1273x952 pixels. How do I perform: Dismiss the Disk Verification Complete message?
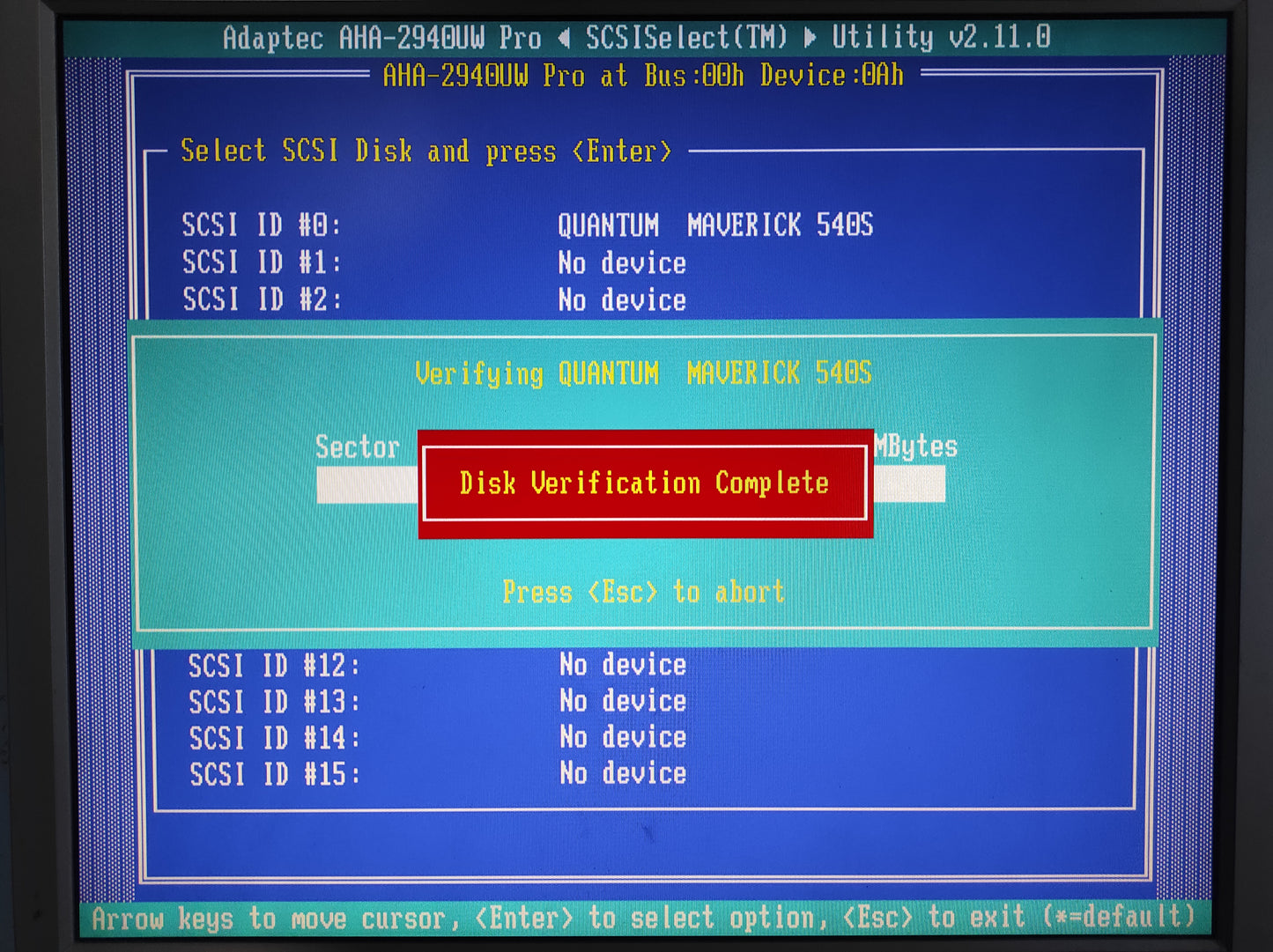point(644,483)
